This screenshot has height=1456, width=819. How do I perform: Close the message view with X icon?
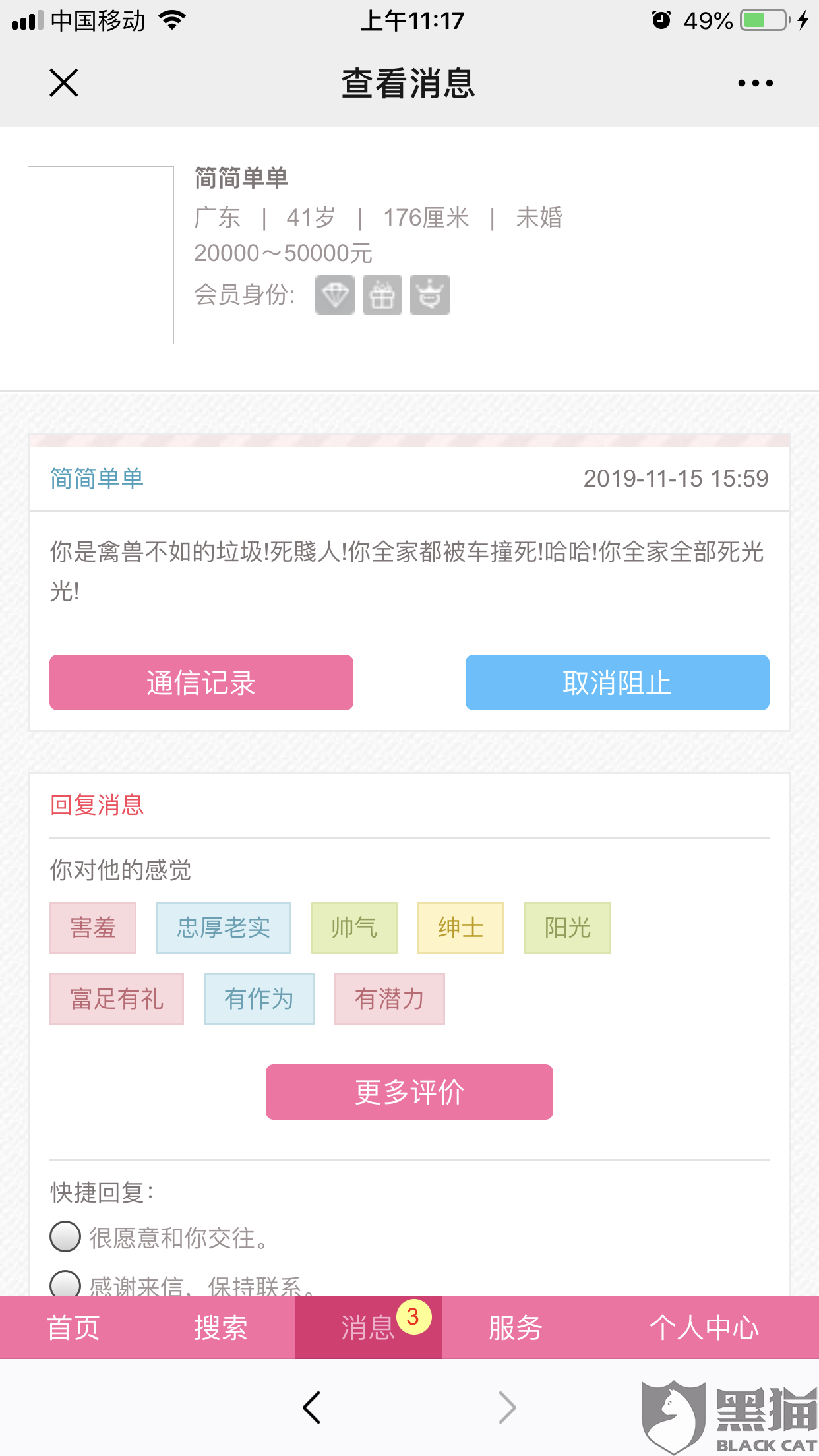point(64,83)
